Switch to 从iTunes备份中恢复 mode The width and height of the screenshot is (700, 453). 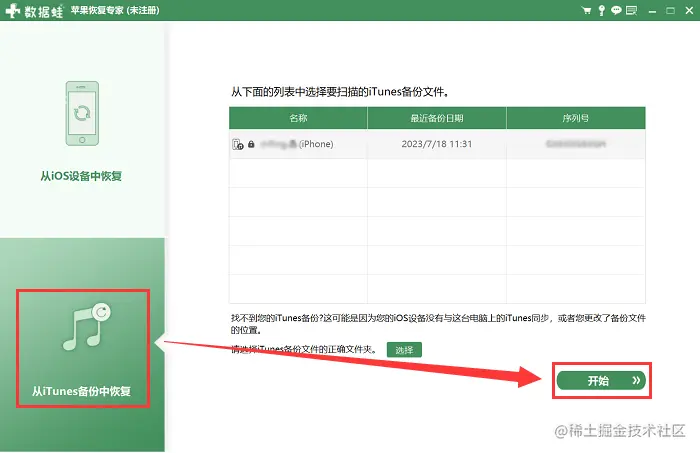click(81, 391)
